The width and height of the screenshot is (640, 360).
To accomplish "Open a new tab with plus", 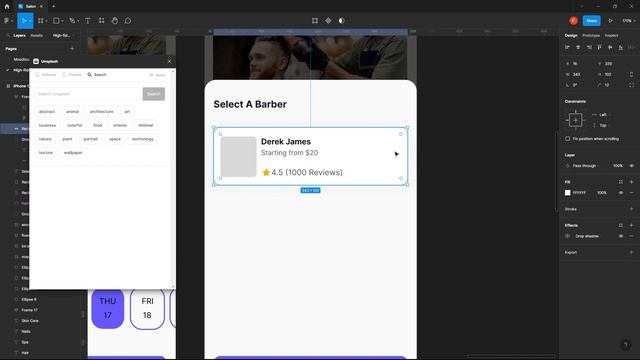I will [x=53, y=7].
